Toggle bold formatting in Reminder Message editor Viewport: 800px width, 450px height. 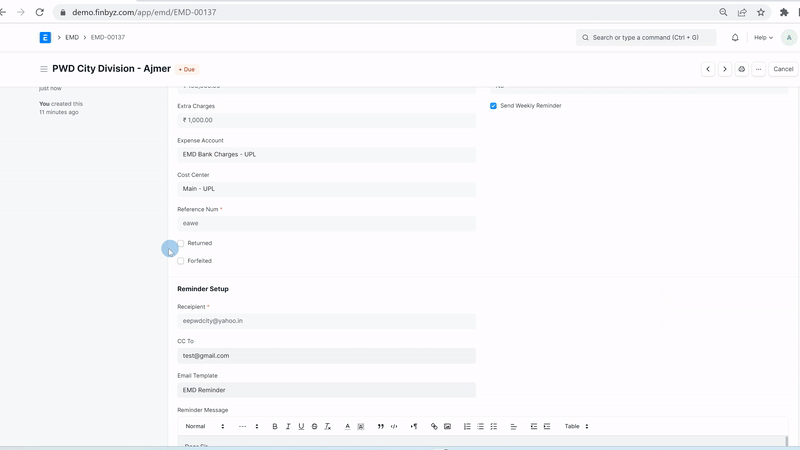[x=275, y=426]
